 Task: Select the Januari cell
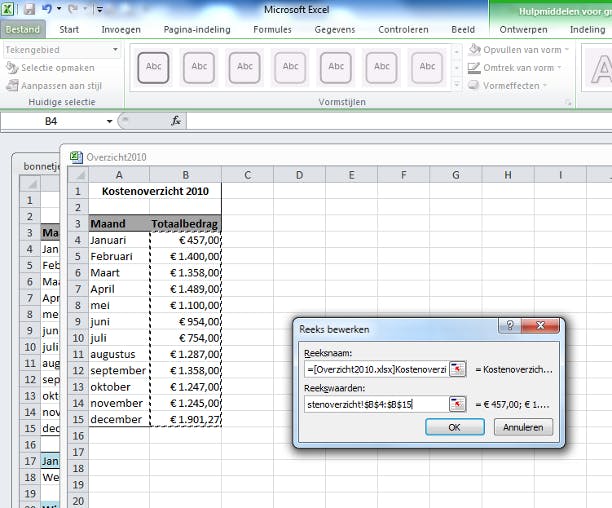coord(119,240)
